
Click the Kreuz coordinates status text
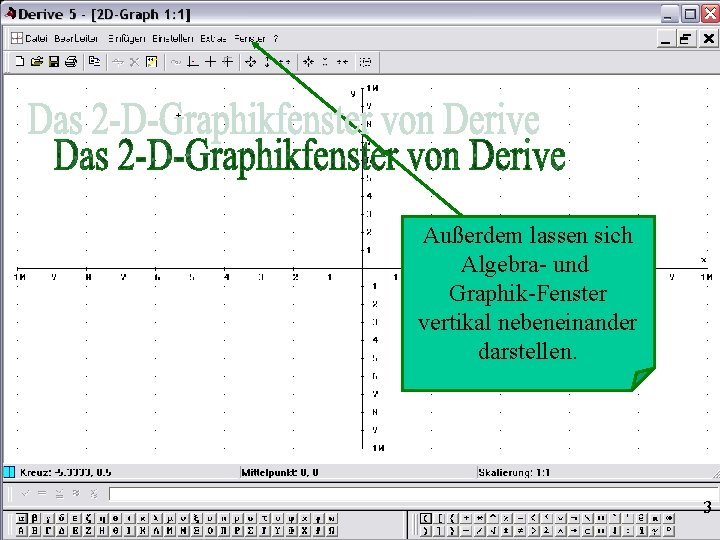pos(65,472)
